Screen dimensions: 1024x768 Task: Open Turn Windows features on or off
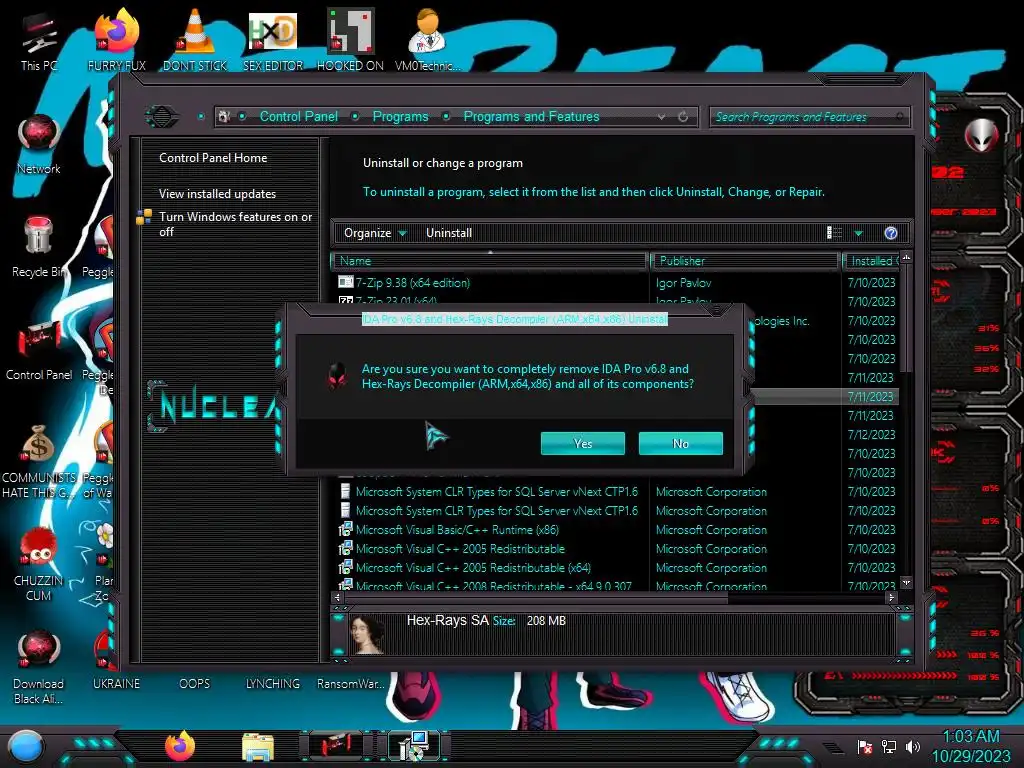(235, 224)
